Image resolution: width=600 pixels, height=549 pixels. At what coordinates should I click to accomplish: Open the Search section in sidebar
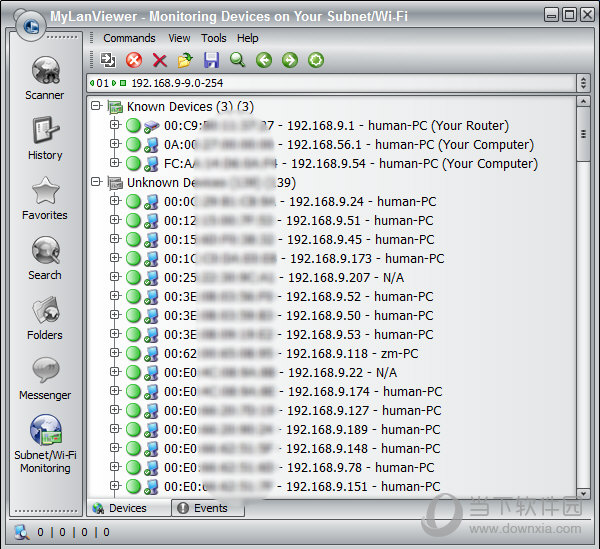coord(45,258)
